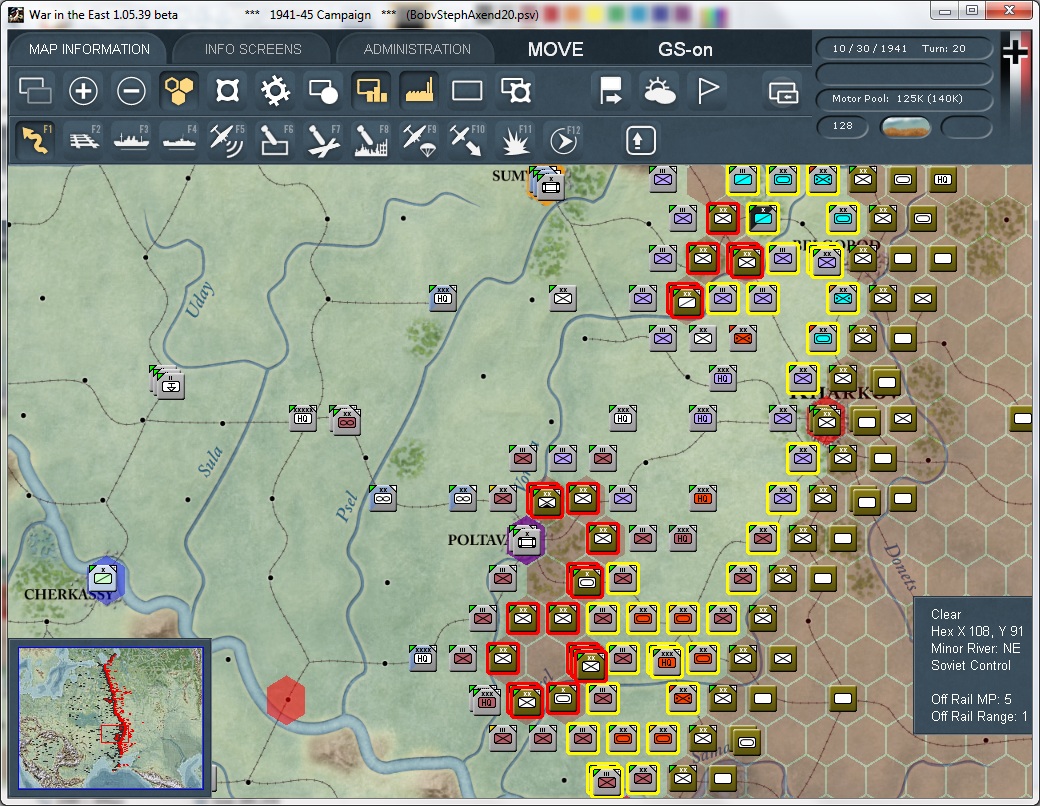The height and width of the screenshot is (806, 1040).
Task: Click the flag with arrow icon
Action: coord(610,90)
